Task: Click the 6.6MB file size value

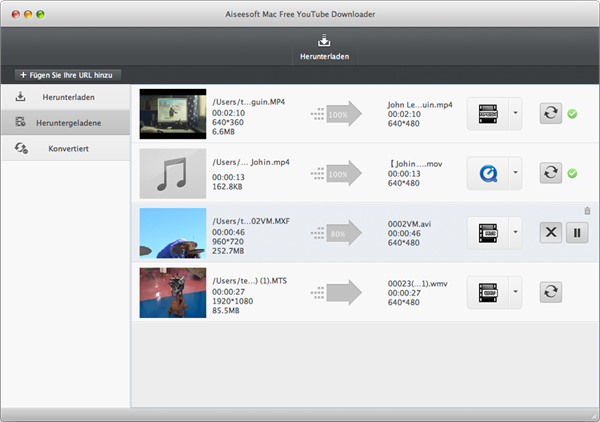Action: coord(223,132)
